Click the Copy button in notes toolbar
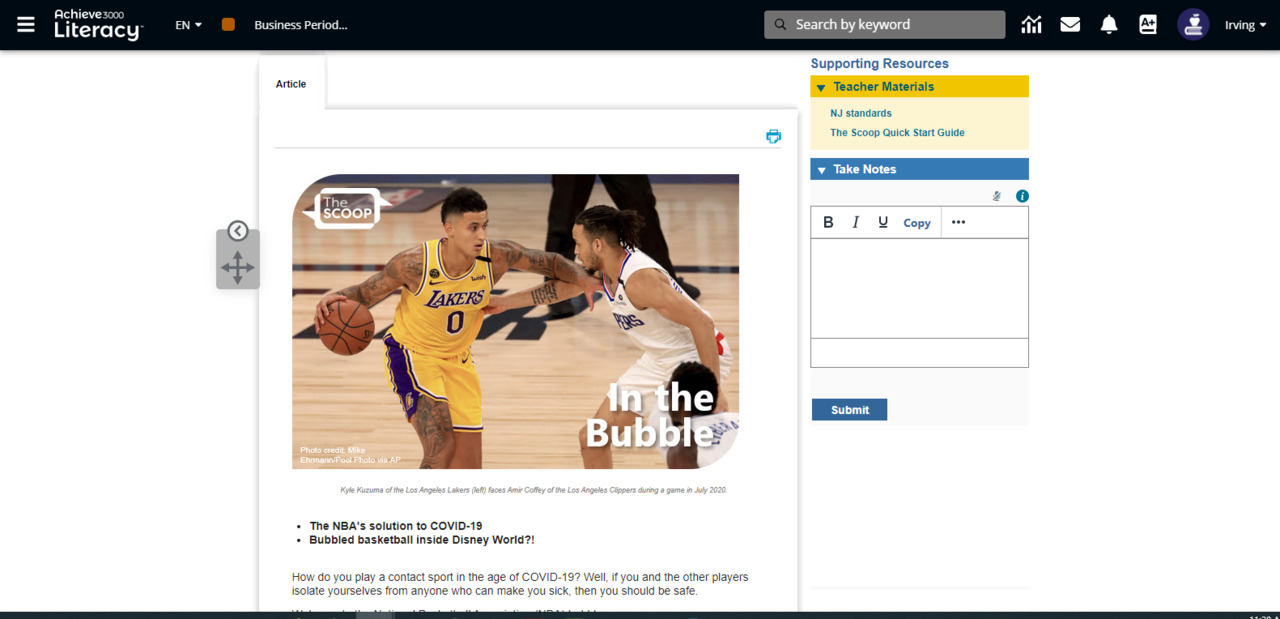This screenshot has width=1280, height=619. click(917, 223)
